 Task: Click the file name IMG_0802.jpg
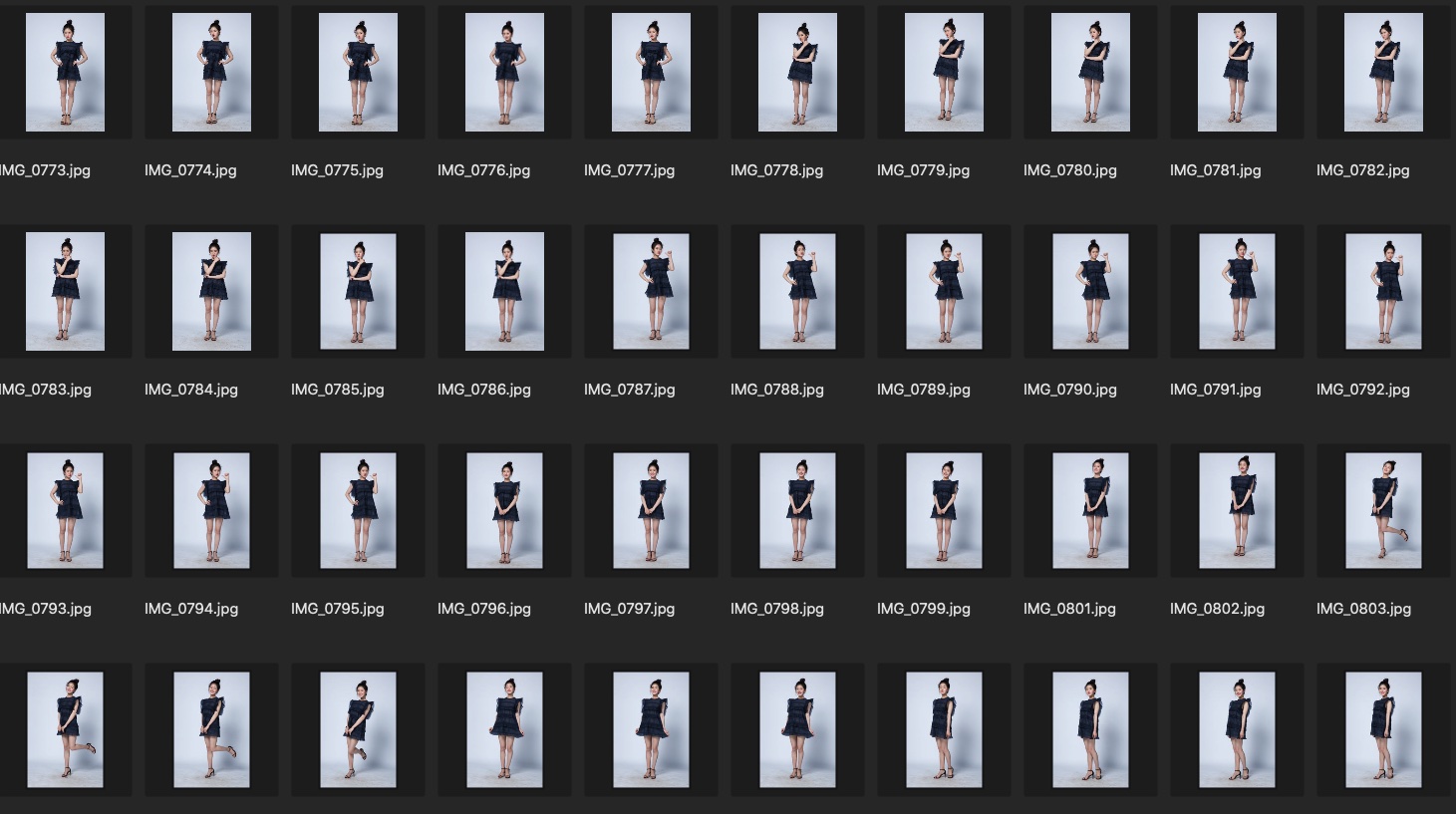coord(1217,609)
